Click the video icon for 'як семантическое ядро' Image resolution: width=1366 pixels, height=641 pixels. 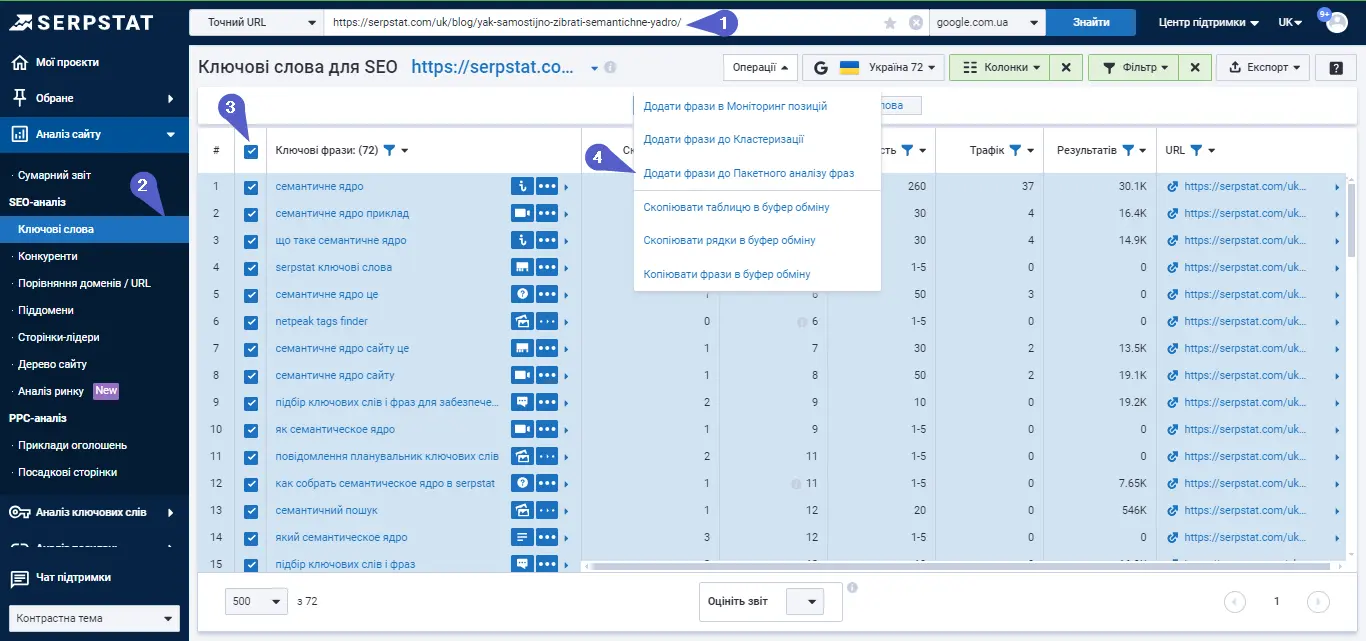(521, 429)
